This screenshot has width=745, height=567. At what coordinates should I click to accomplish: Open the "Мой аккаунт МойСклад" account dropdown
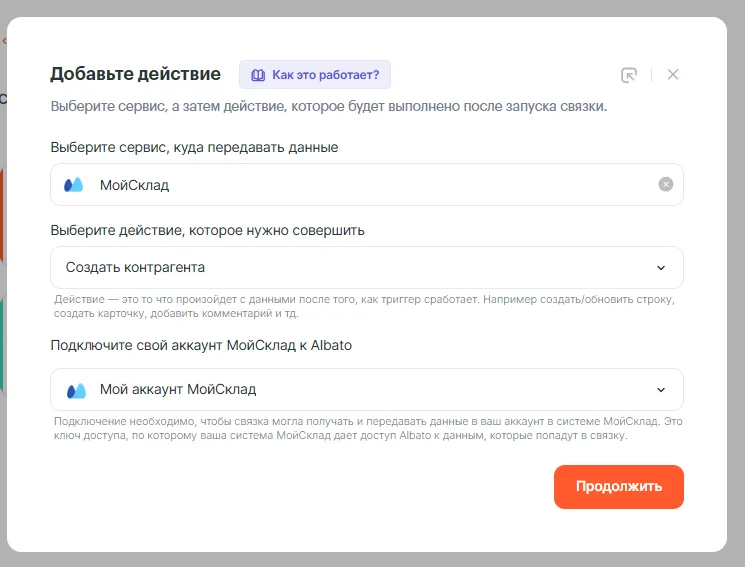click(x=360, y=389)
